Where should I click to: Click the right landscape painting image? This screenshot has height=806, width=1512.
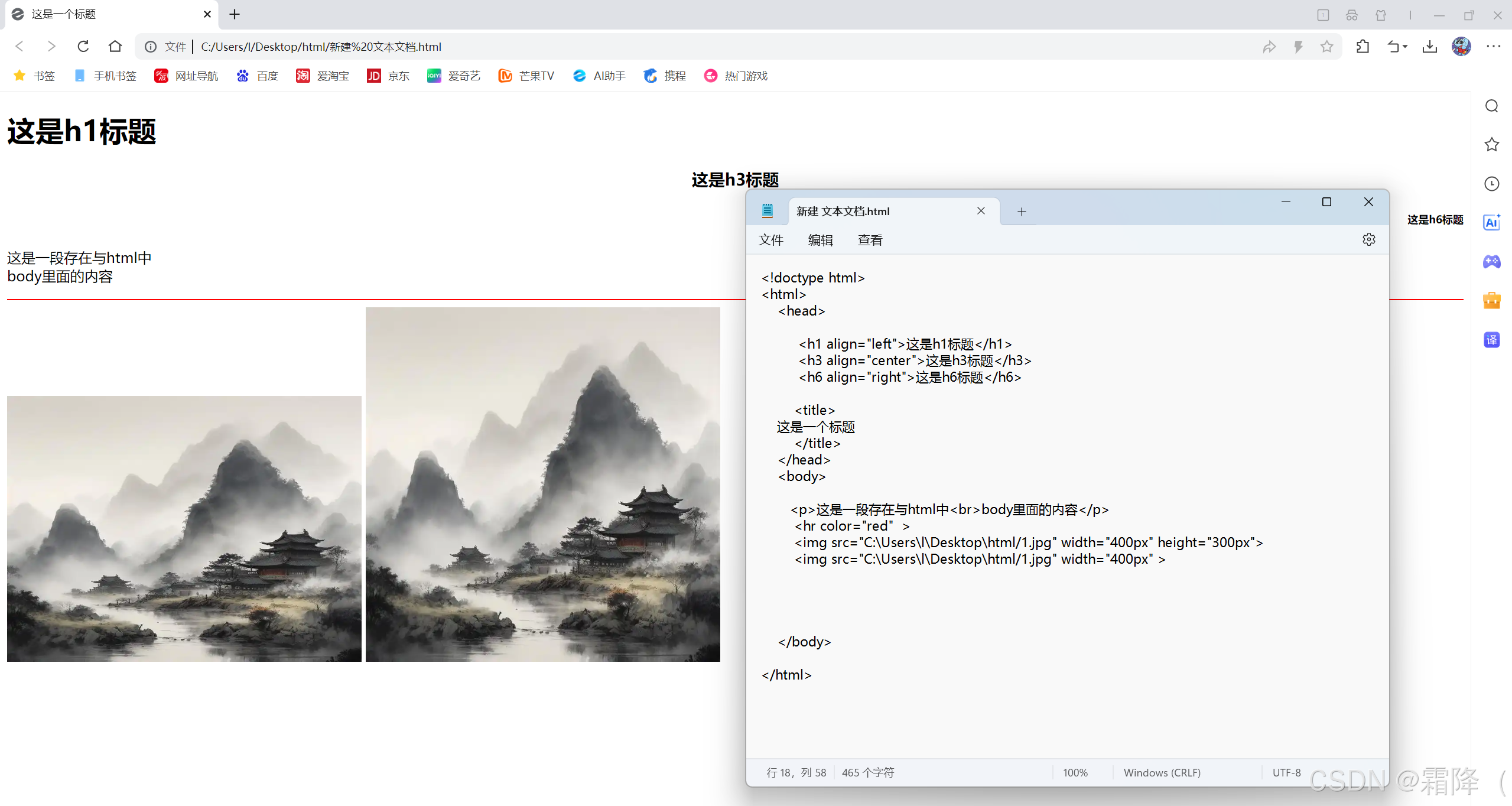pos(542,484)
